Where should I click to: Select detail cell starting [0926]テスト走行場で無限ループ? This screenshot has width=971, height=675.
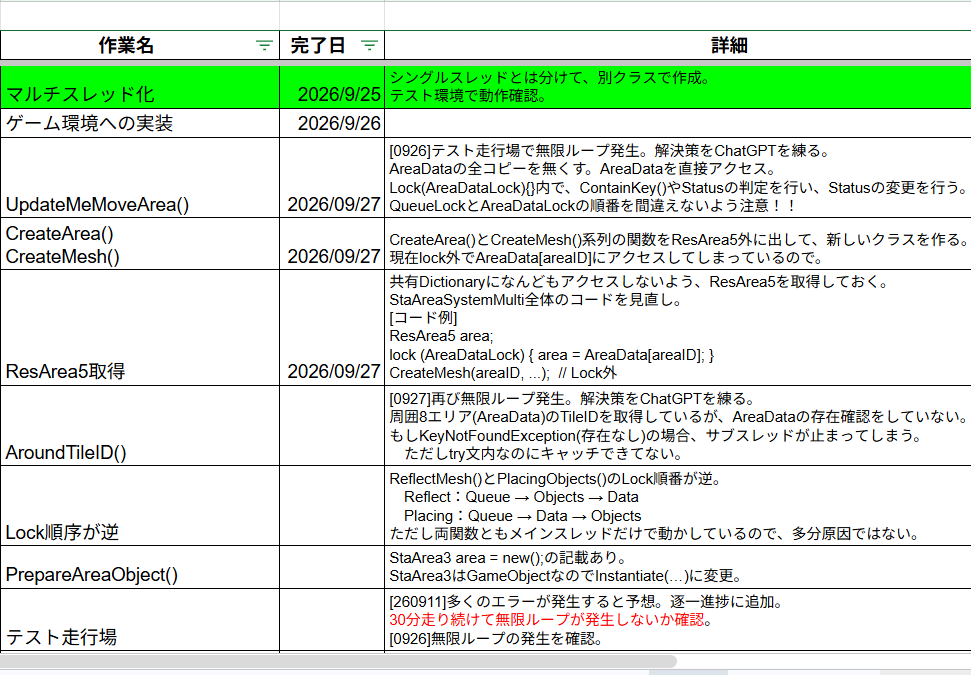[x=678, y=178]
